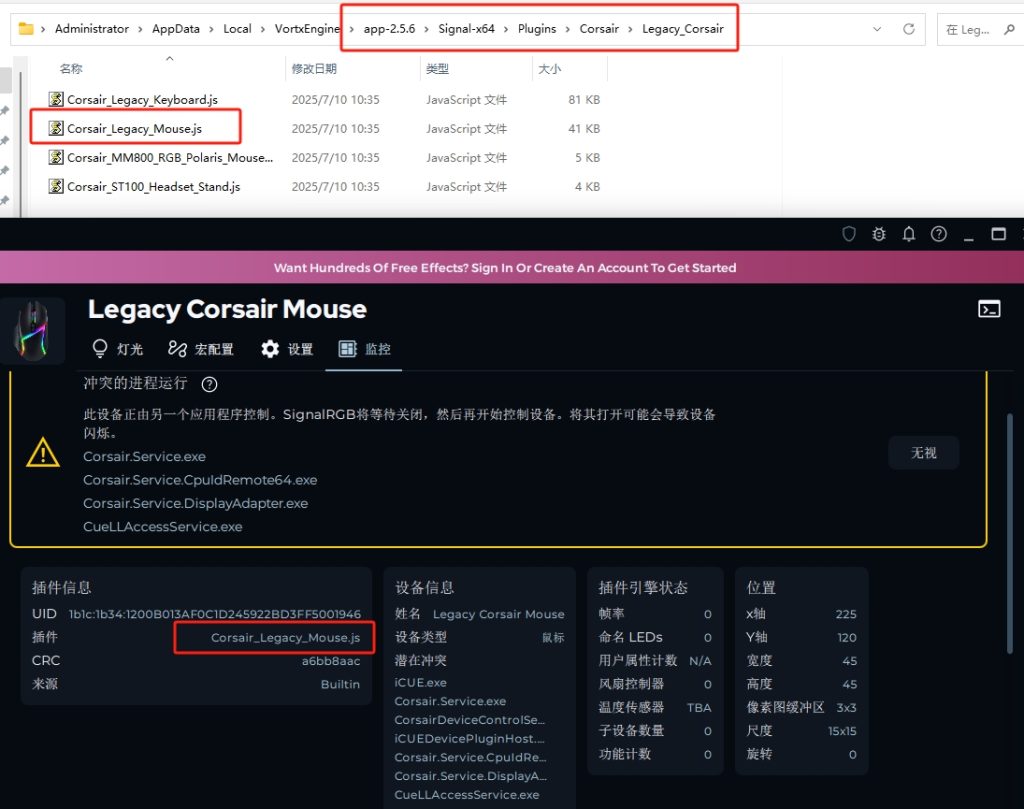The width and height of the screenshot is (1024, 809).
Task: Click the Corsair_Legacy_Keyboard.js file icon
Action: (x=56, y=99)
